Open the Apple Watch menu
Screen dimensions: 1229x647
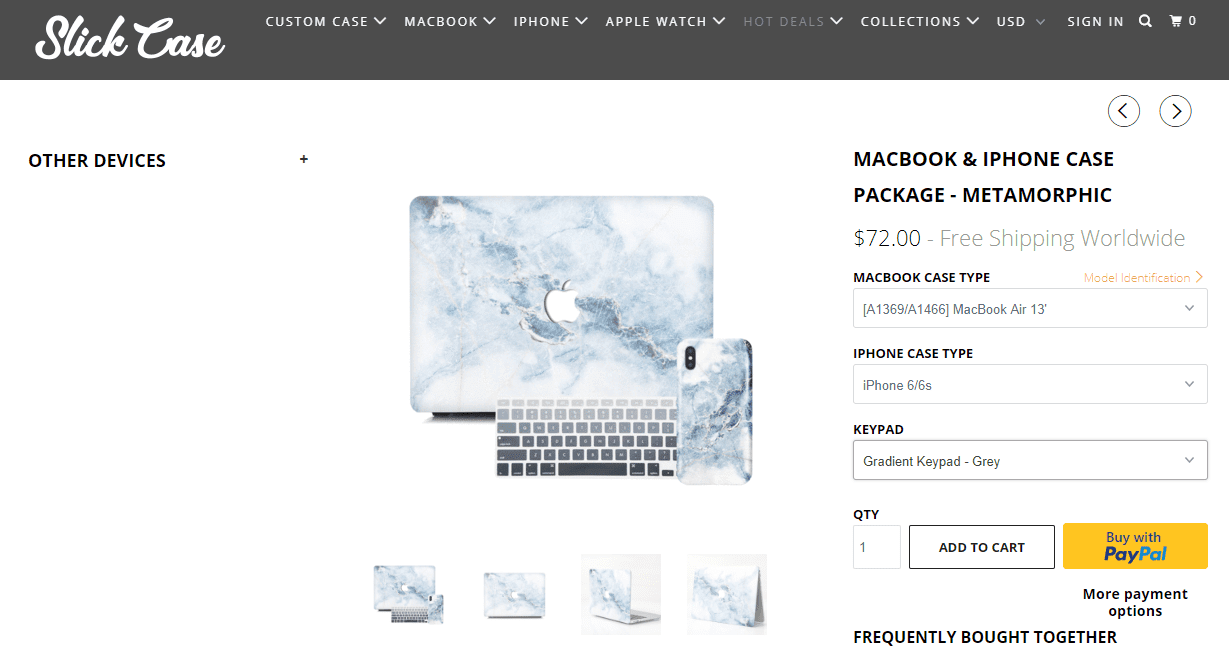coord(666,21)
